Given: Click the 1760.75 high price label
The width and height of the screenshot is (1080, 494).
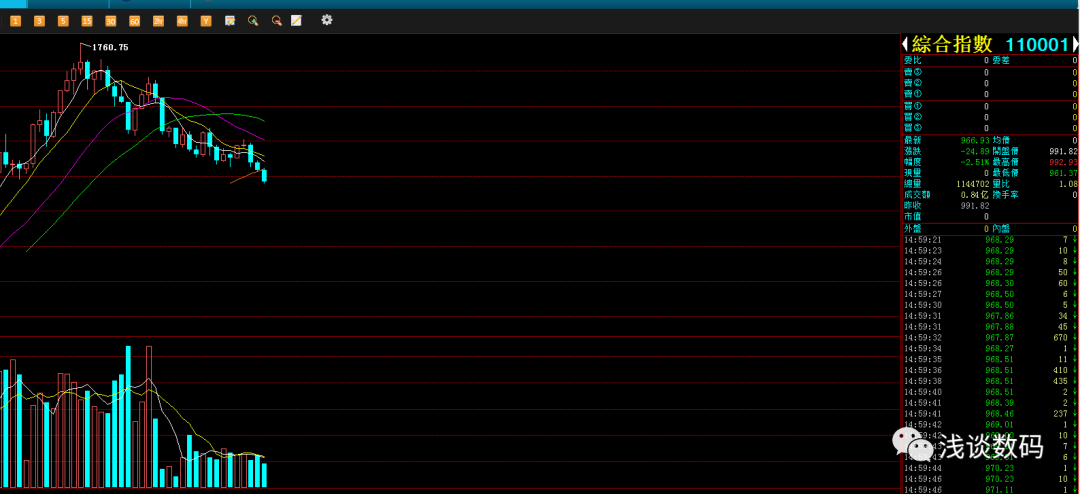Looking at the screenshot, I should click(110, 48).
